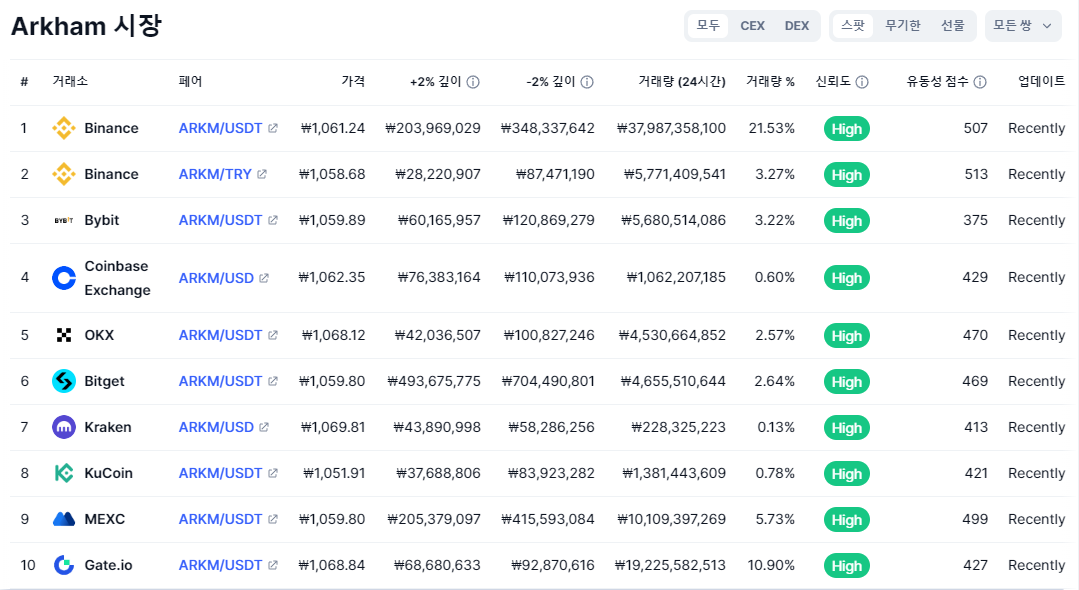1079x590 pixels.
Task: Open Bybit ARKM/USDT pair link
Action: (x=220, y=220)
